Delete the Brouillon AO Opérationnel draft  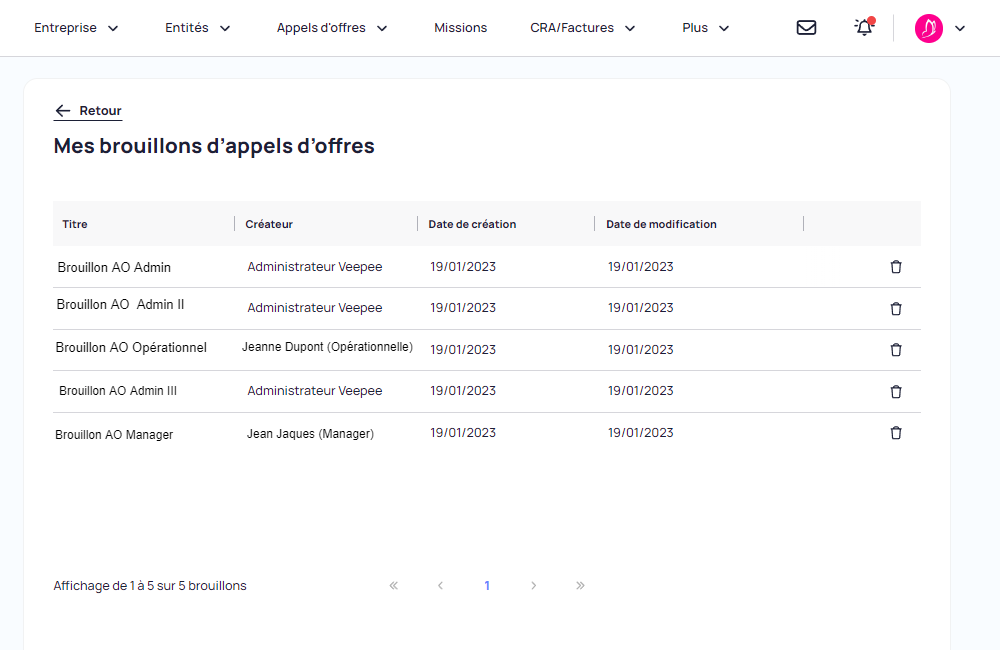[x=896, y=350]
